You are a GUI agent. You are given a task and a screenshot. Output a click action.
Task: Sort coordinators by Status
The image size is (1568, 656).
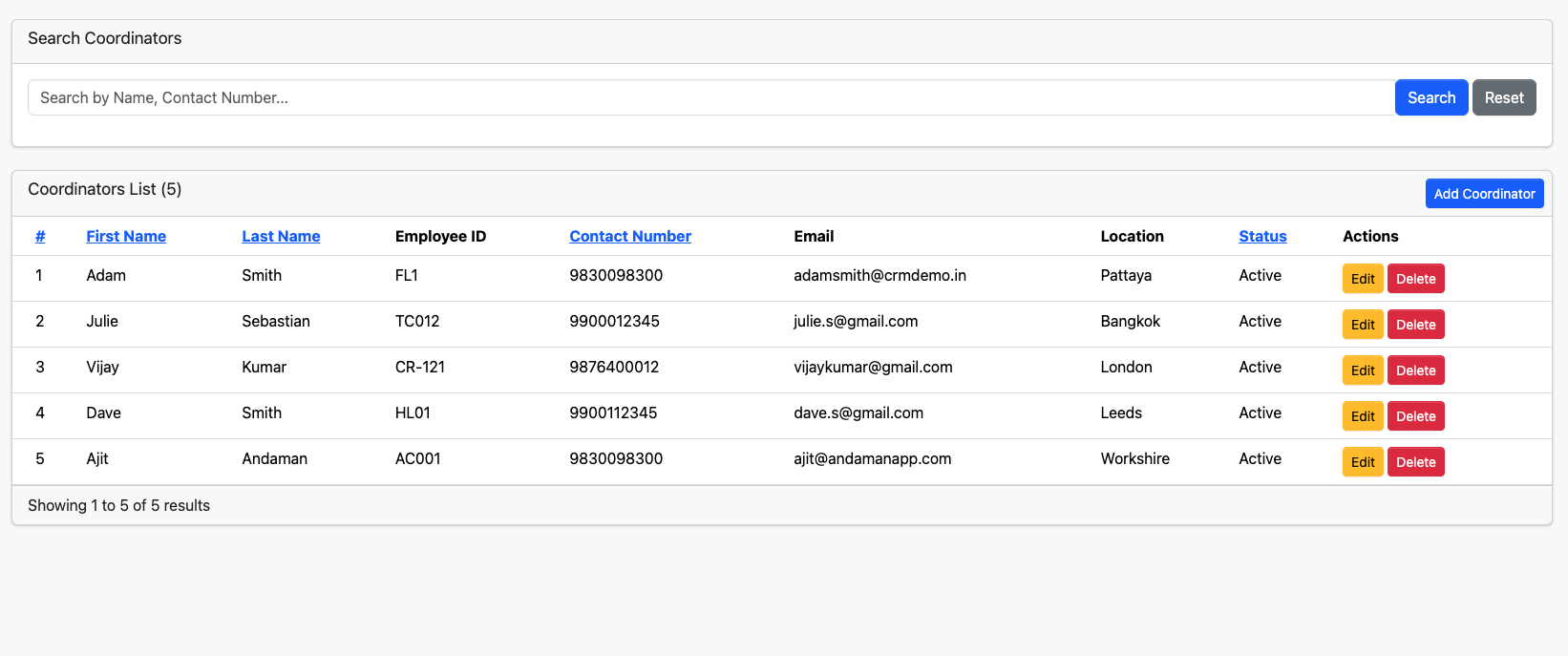tap(1262, 236)
